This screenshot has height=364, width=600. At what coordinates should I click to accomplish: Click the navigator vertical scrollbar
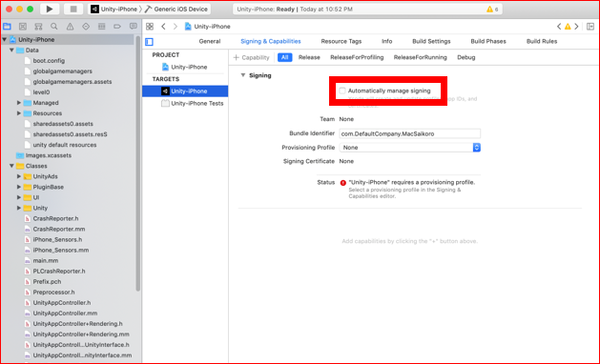point(138,163)
